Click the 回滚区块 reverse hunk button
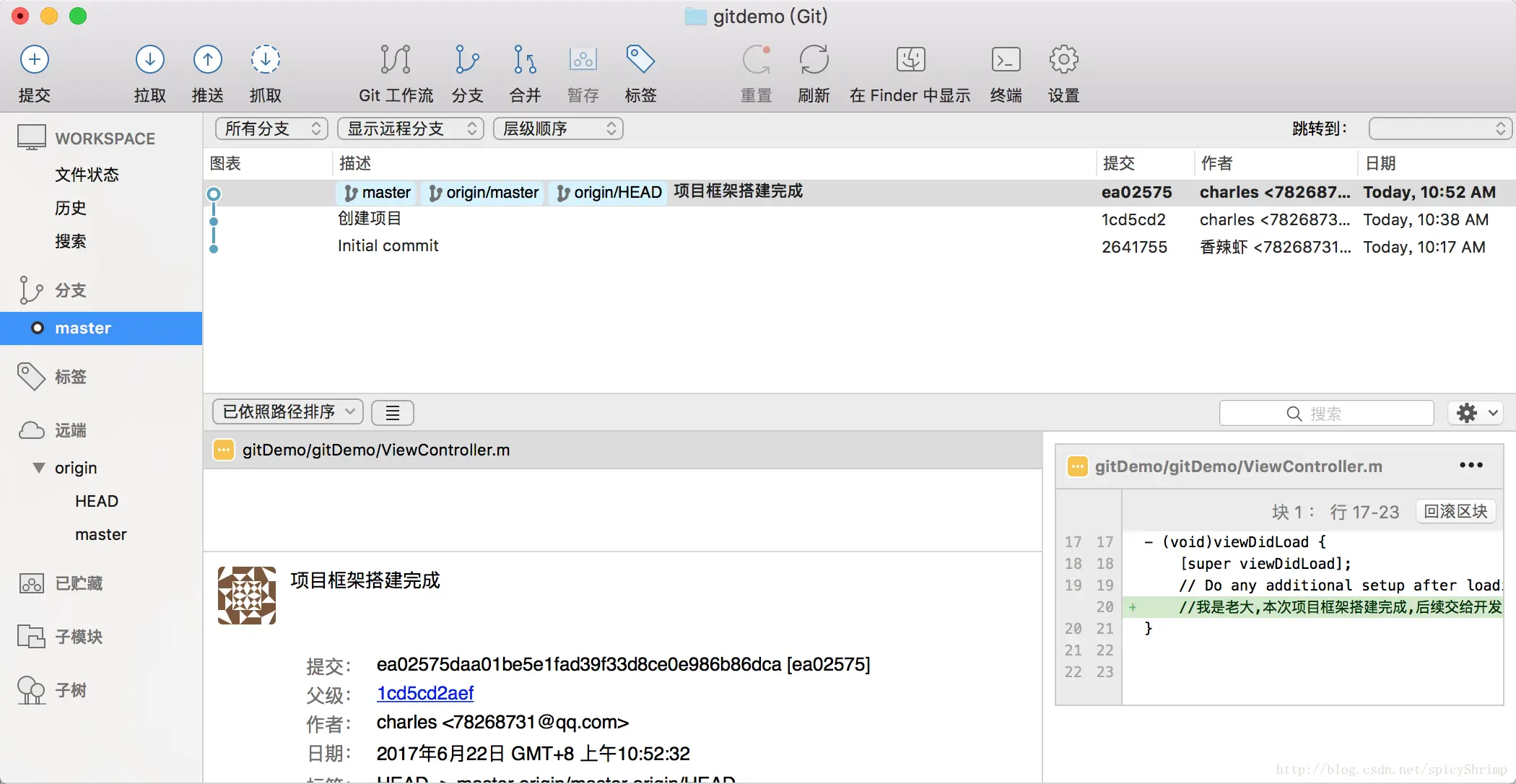This screenshot has width=1516, height=784. click(1455, 511)
